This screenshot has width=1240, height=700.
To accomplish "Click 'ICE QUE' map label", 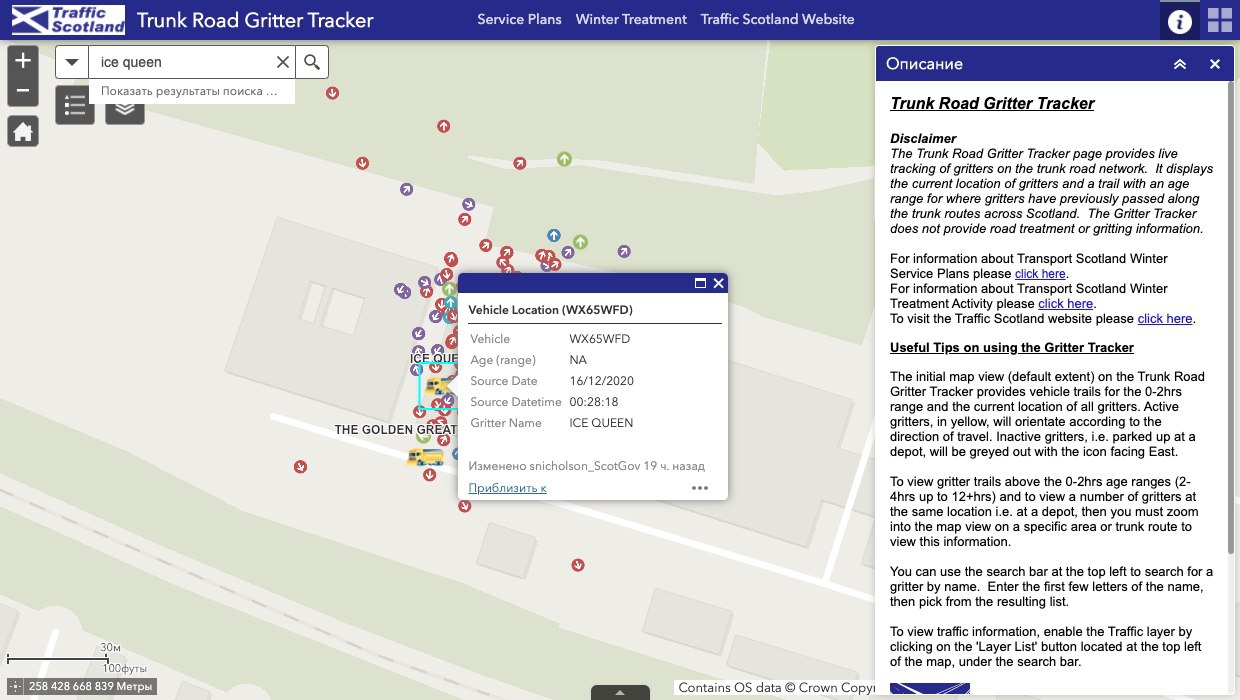I will pyautogui.click(x=433, y=358).
